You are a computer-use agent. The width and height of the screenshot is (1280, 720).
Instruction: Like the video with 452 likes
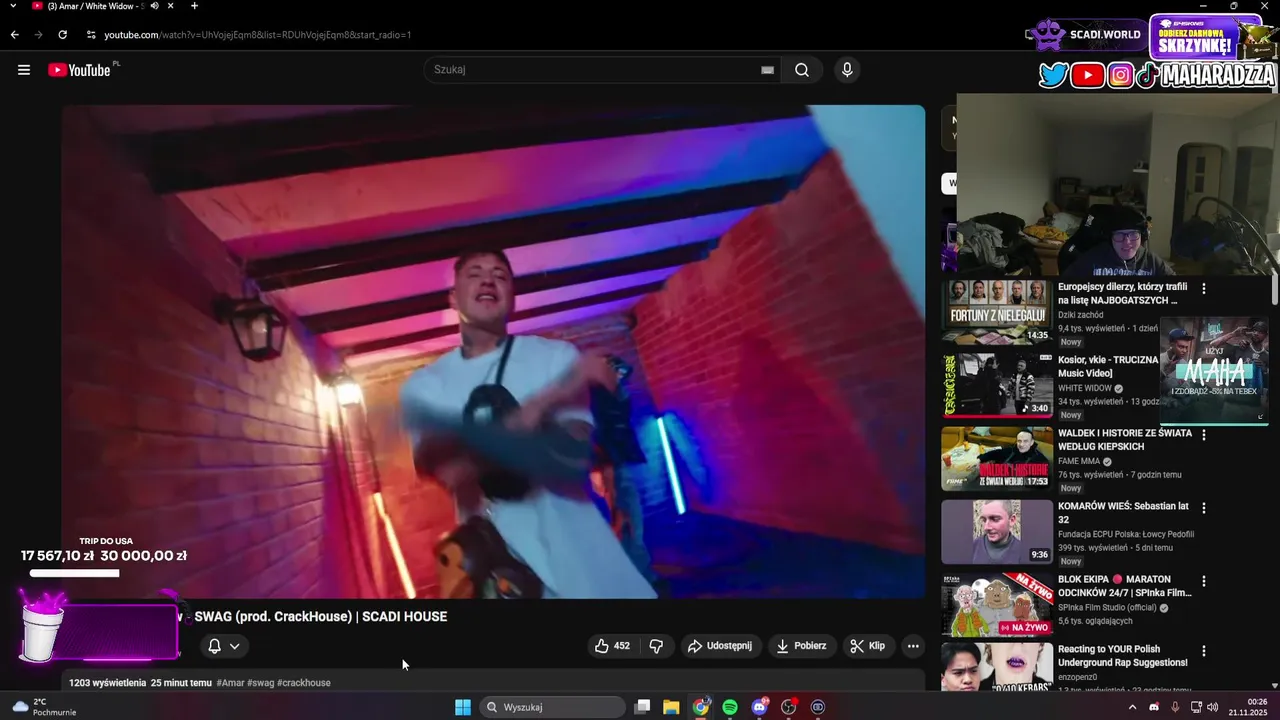(x=612, y=646)
